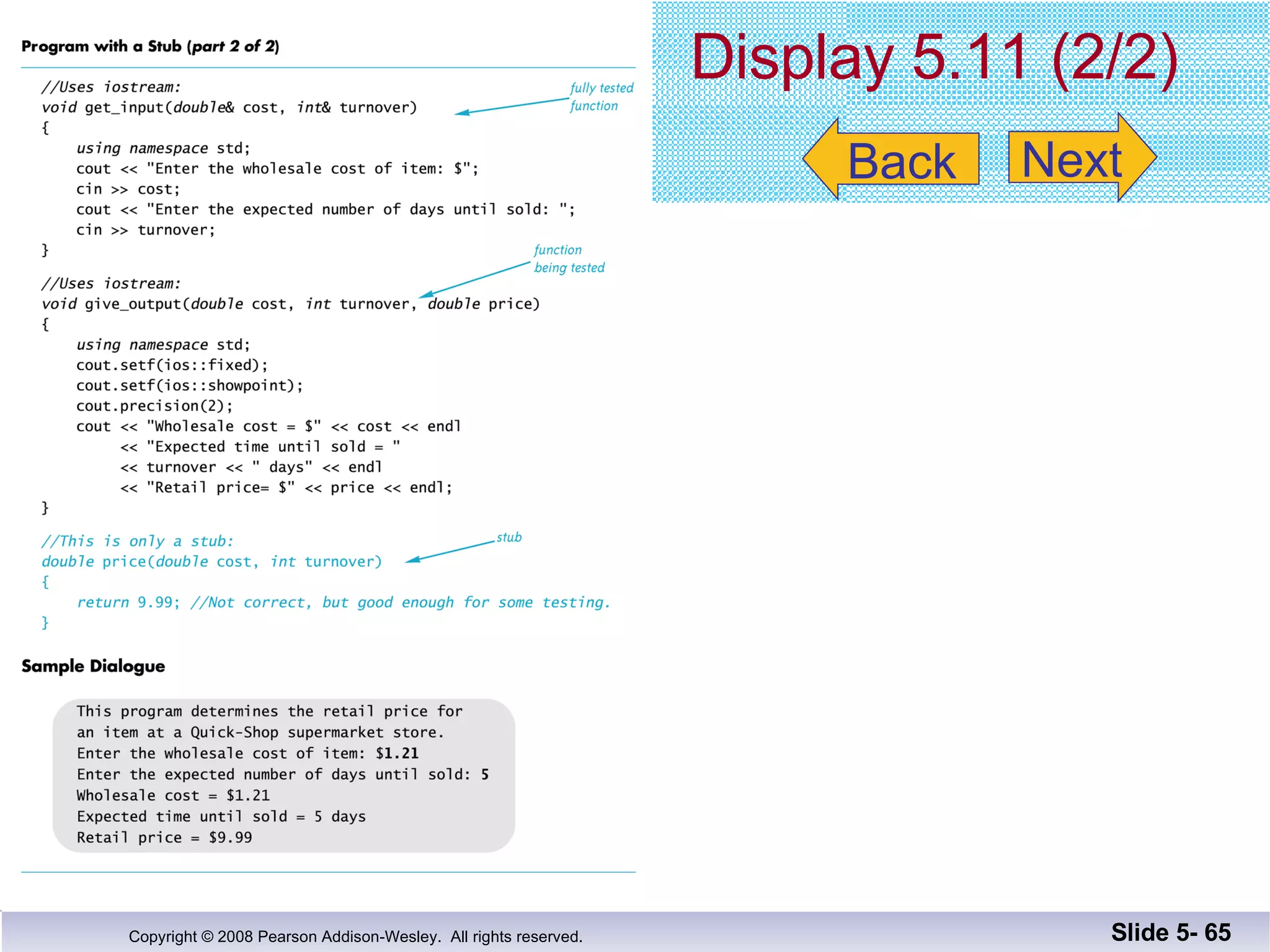The image size is (1270, 952).
Task: Click the '"Retail price= $"' code line
Action: (x=286, y=488)
